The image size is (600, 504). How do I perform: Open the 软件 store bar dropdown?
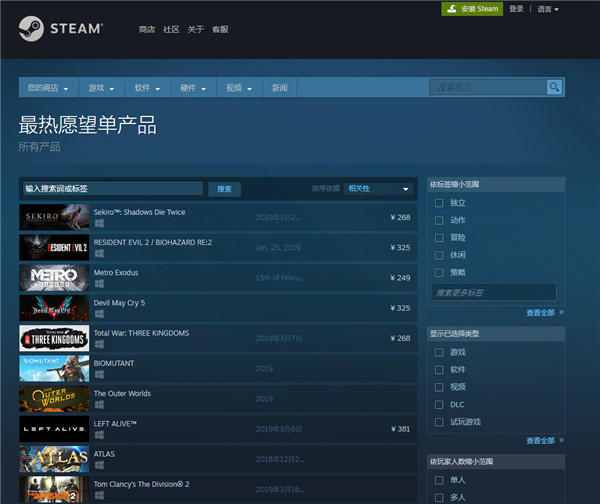click(x=148, y=88)
